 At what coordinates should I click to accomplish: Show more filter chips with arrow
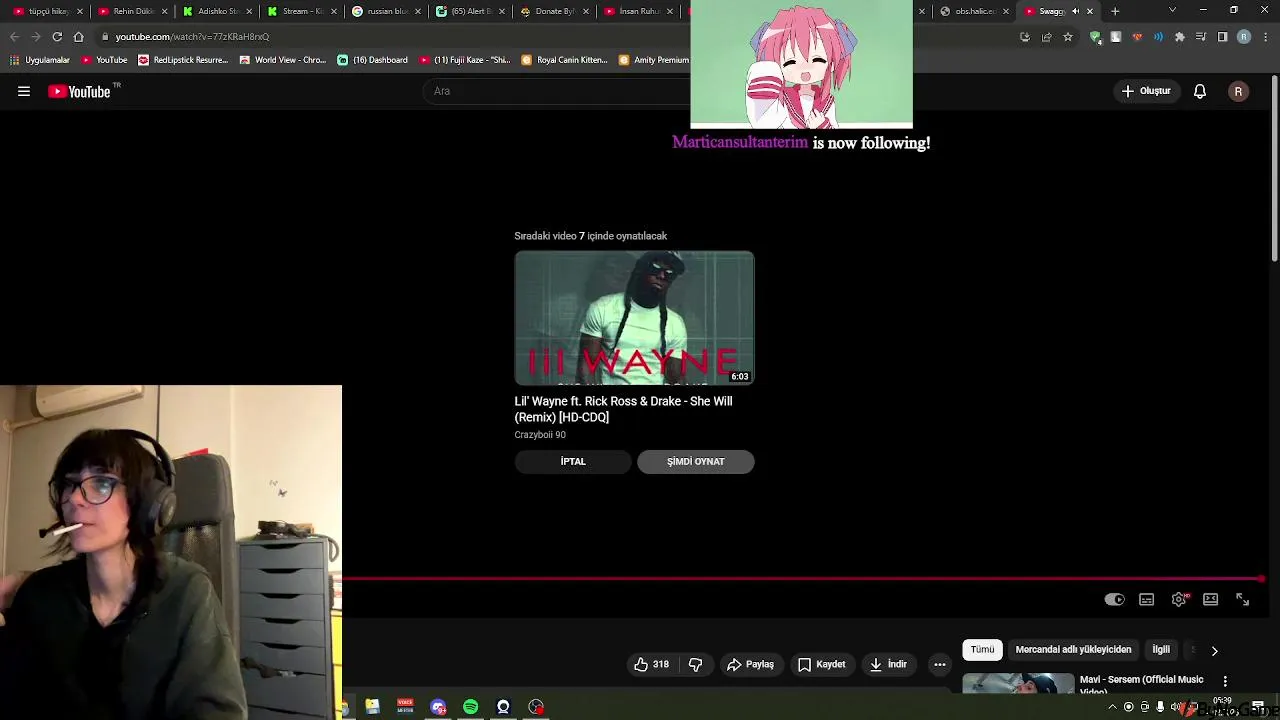coord(1214,650)
